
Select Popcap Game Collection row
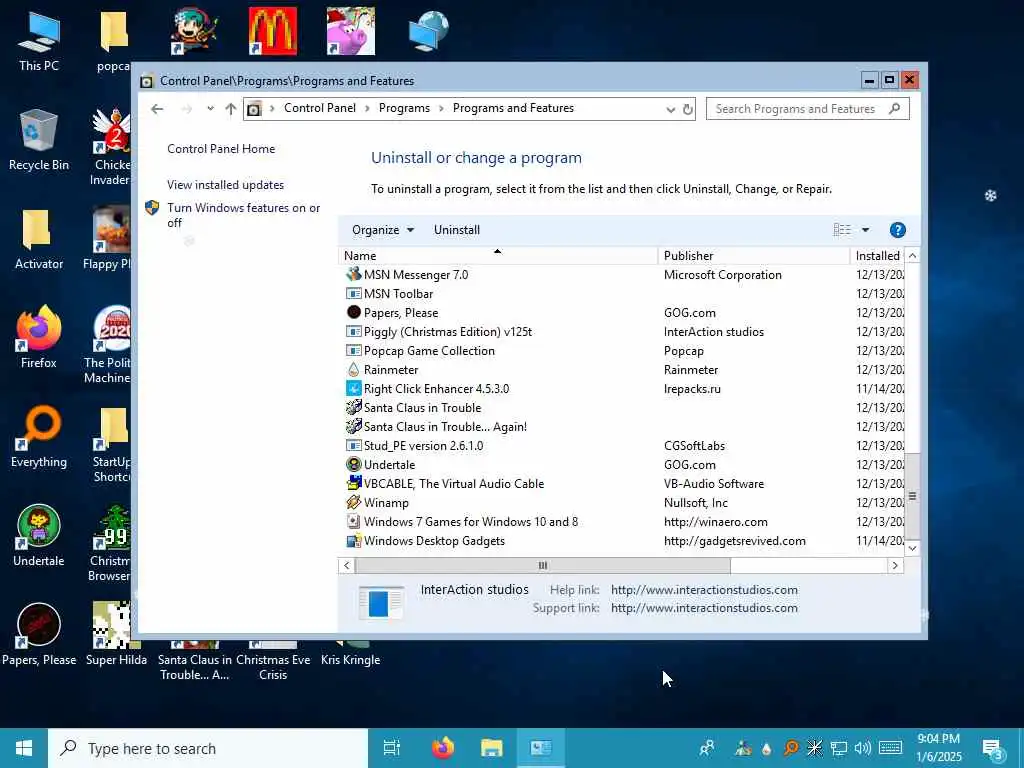[621, 351]
